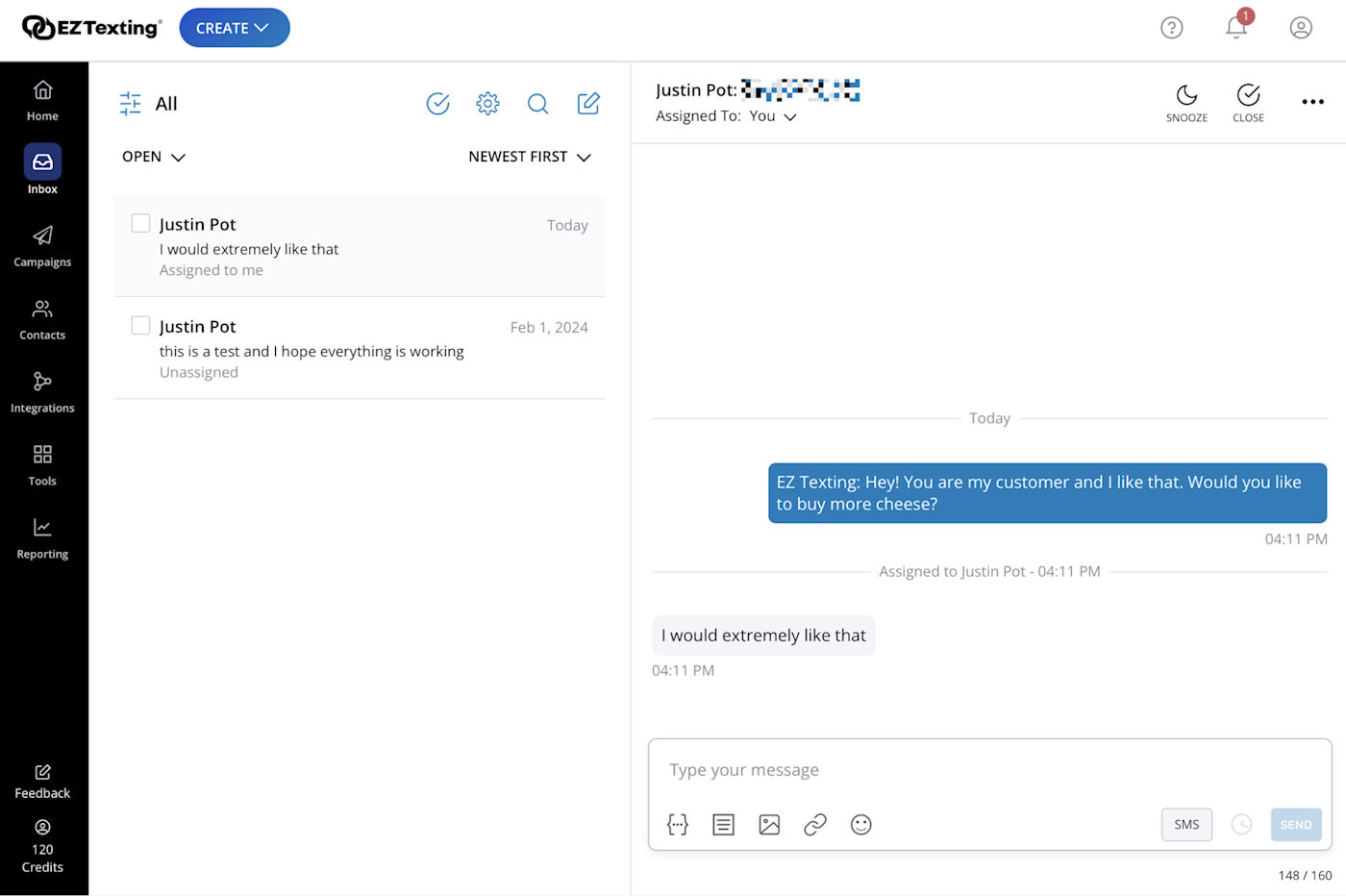Image resolution: width=1346 pixels, height=896 pixels.
Task: Open the user account profile icon
Action: pyautogui.click(x=1301, y=28)
